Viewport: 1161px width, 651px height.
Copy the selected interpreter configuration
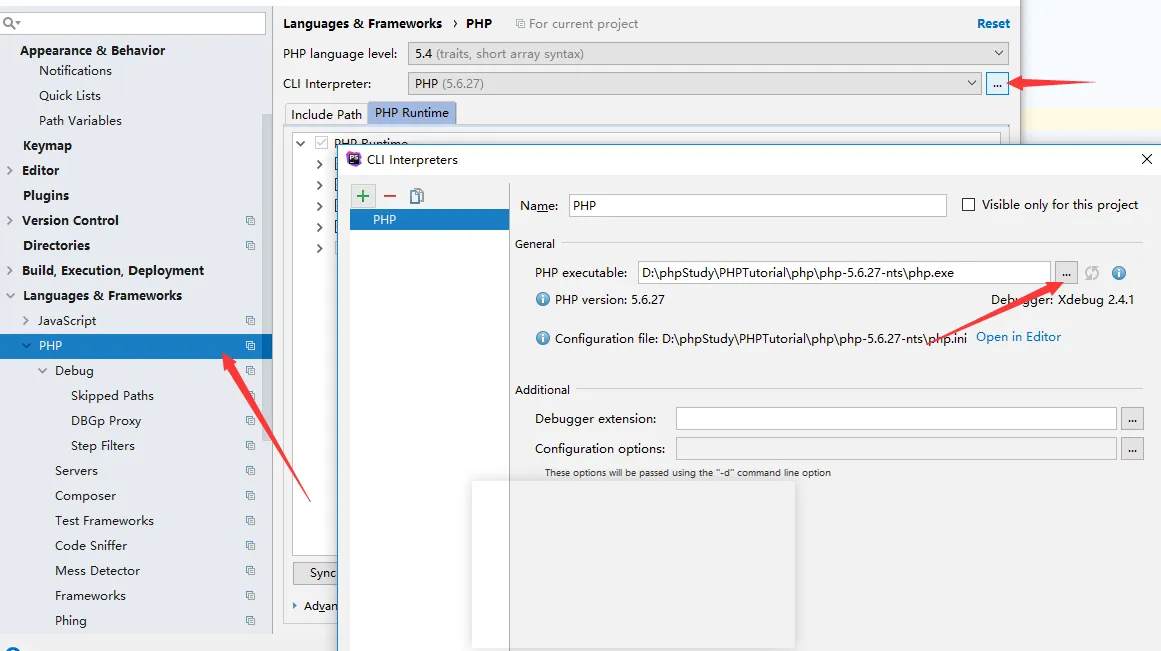pyautogui.click(x=417, y=196)
